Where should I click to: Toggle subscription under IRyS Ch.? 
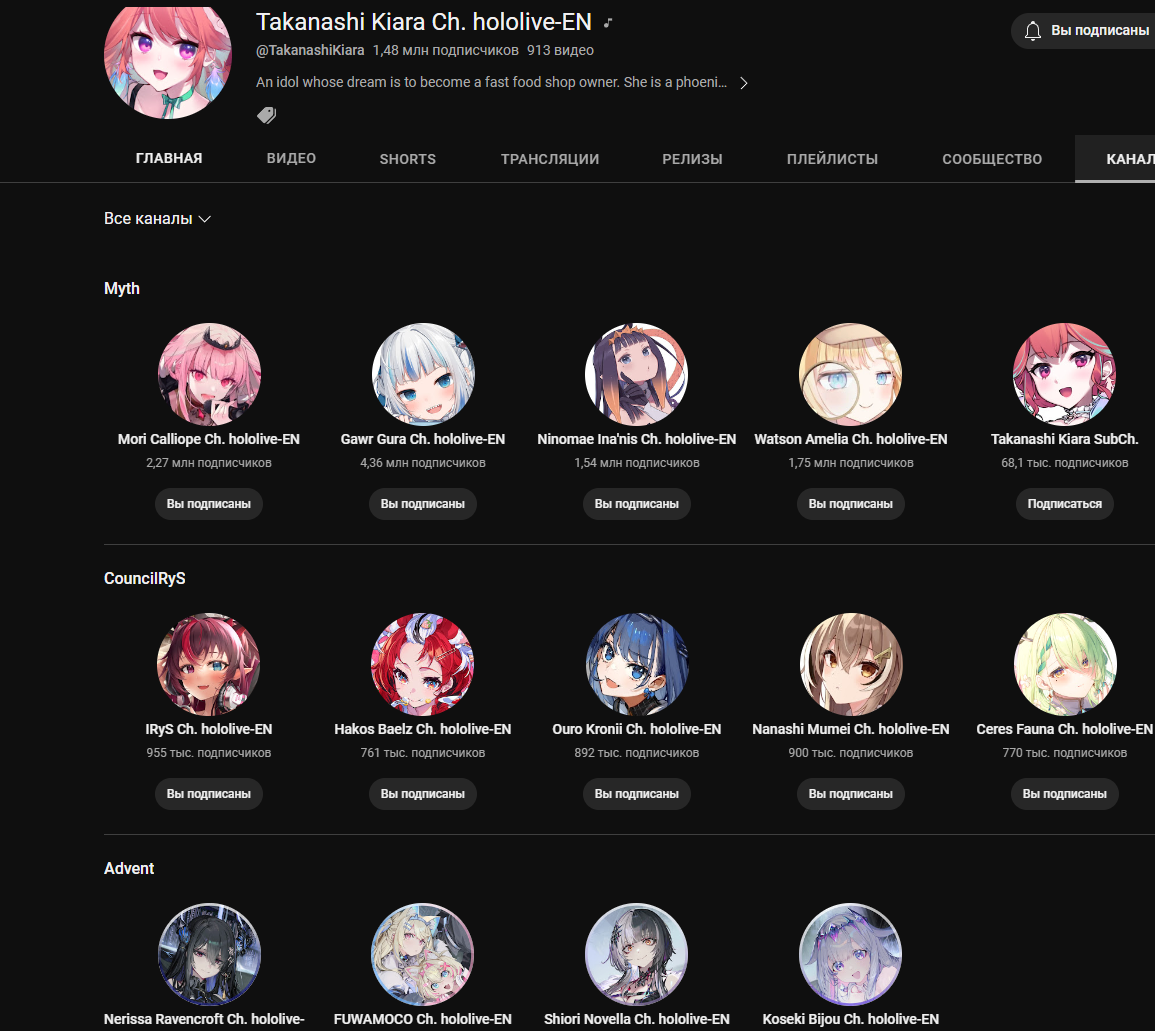pos(208,794)
